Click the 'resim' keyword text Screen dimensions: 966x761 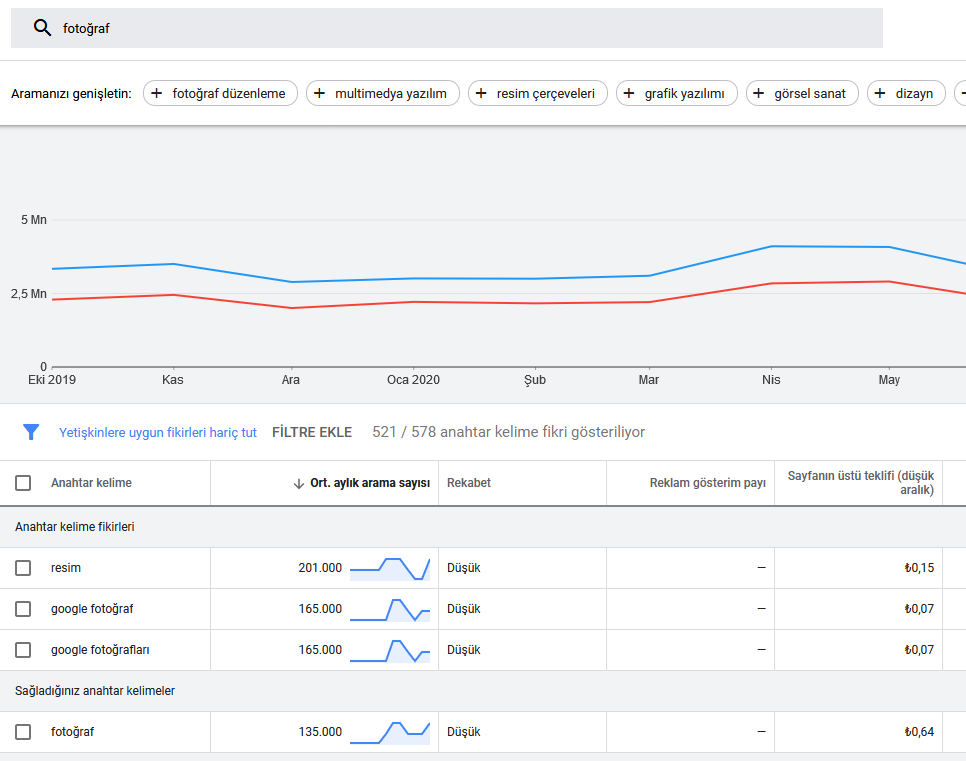click(66, 568)
